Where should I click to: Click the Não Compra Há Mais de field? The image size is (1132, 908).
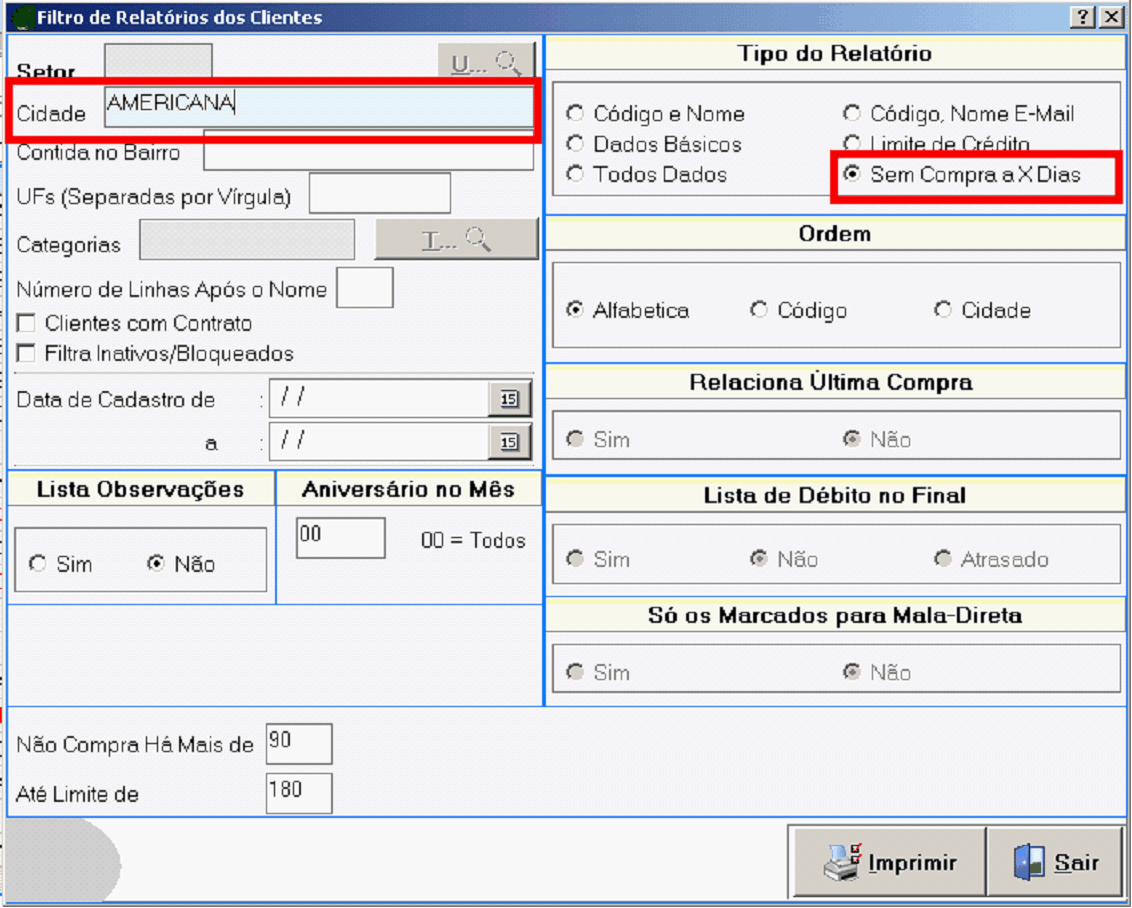point(299,744)
